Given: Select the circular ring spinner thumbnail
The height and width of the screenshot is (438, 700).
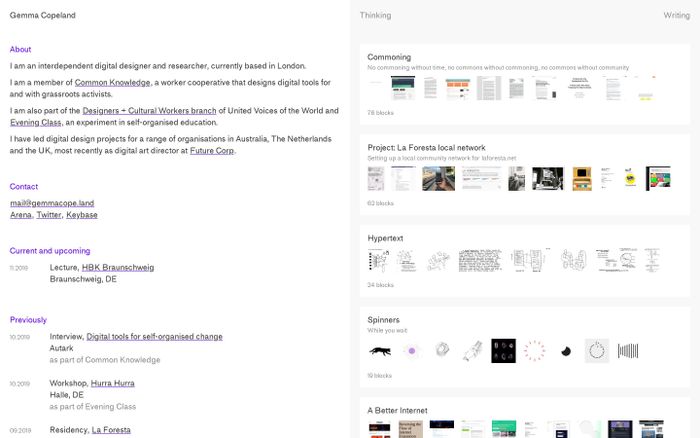Looking at the screenshot, I should (596, 351).
